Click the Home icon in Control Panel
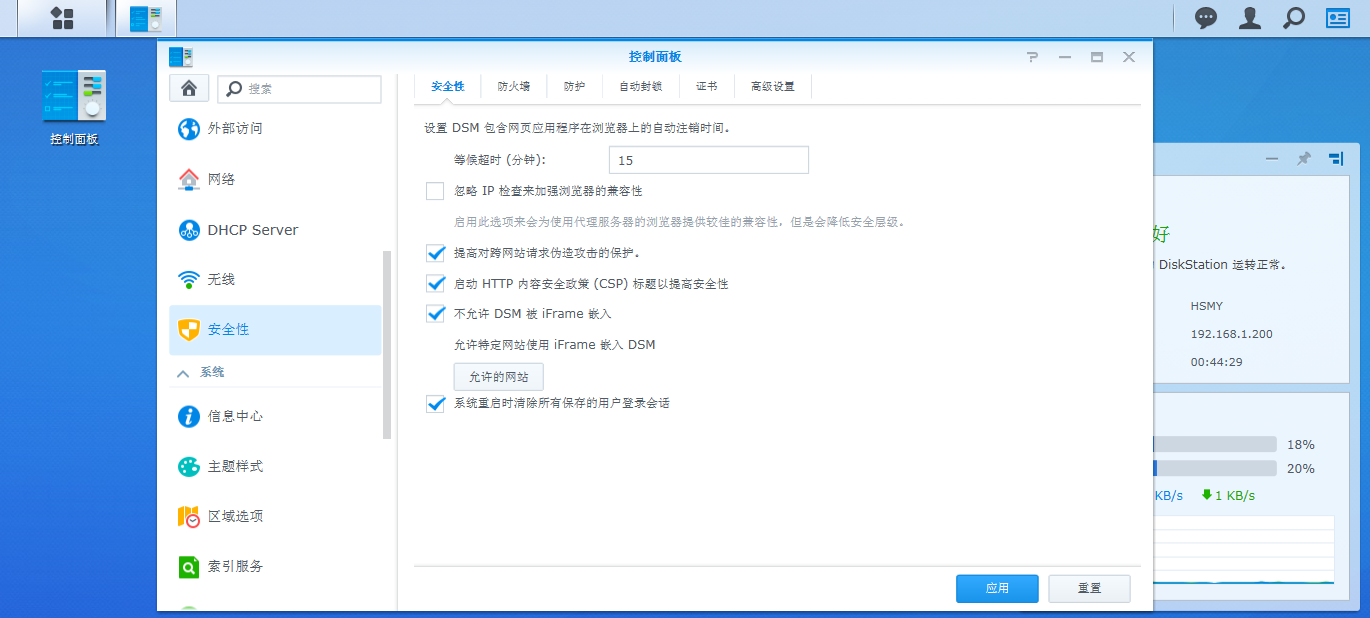This screenshot has height=618, width=1370. (188, 88)
